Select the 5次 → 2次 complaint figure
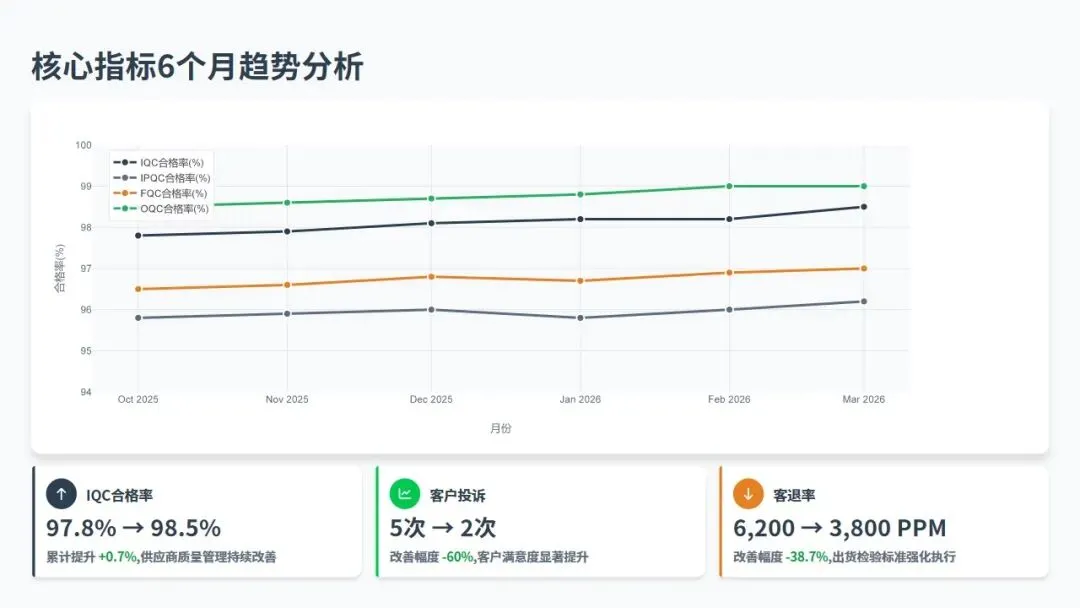The height and width of the screenshot is (608, 1080). [443, 528]
